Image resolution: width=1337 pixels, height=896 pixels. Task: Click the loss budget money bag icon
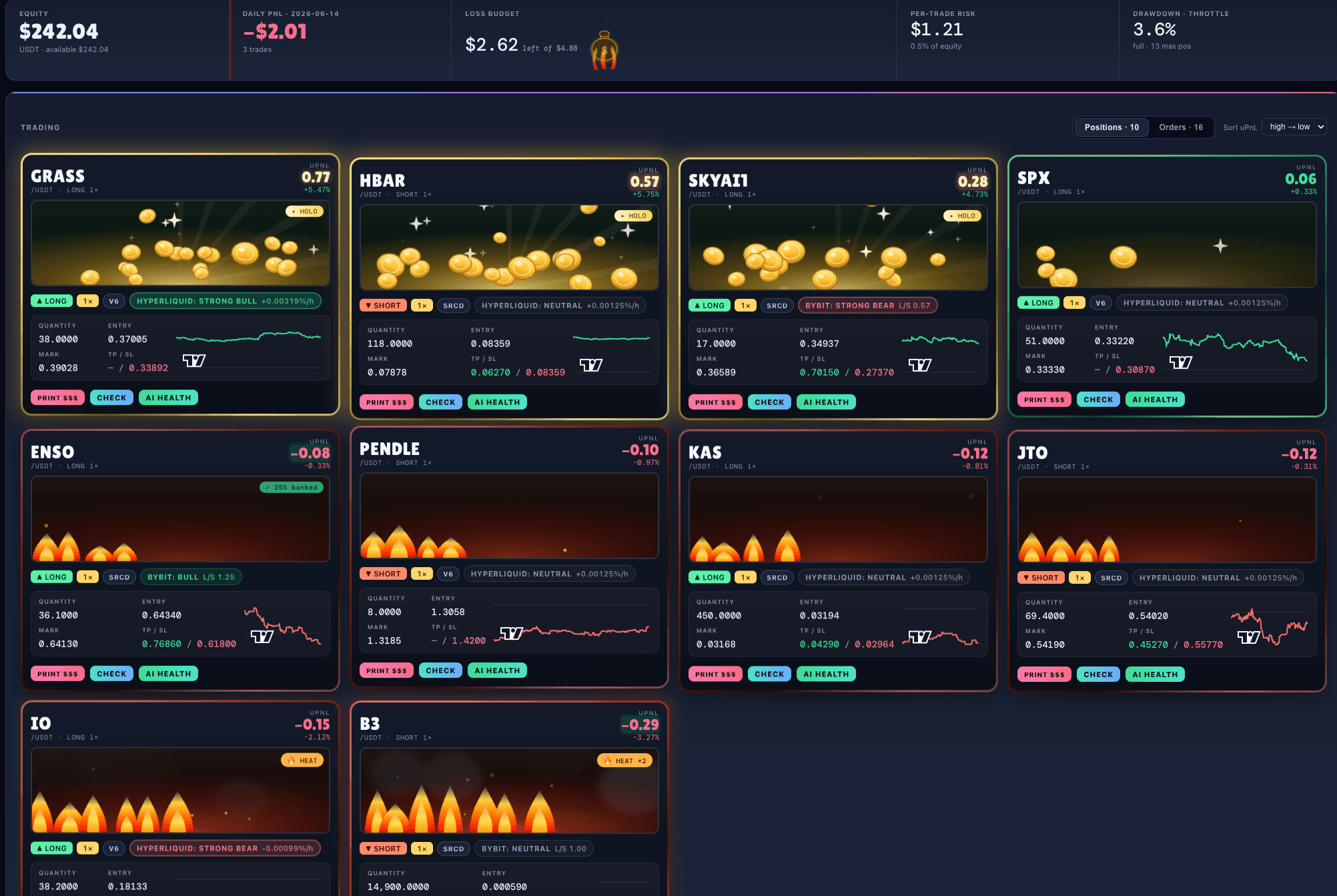(604, 50)
